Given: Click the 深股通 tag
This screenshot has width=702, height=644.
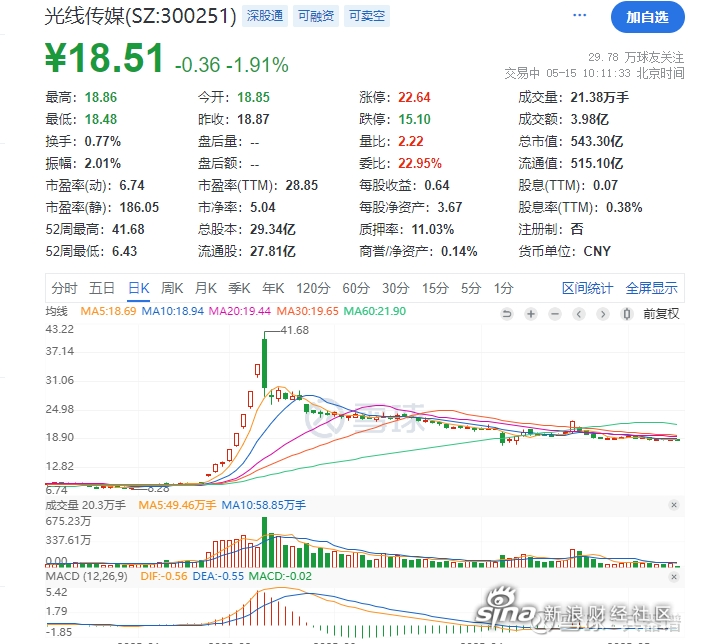Looking at the screenshot, I should click(265, 16).
